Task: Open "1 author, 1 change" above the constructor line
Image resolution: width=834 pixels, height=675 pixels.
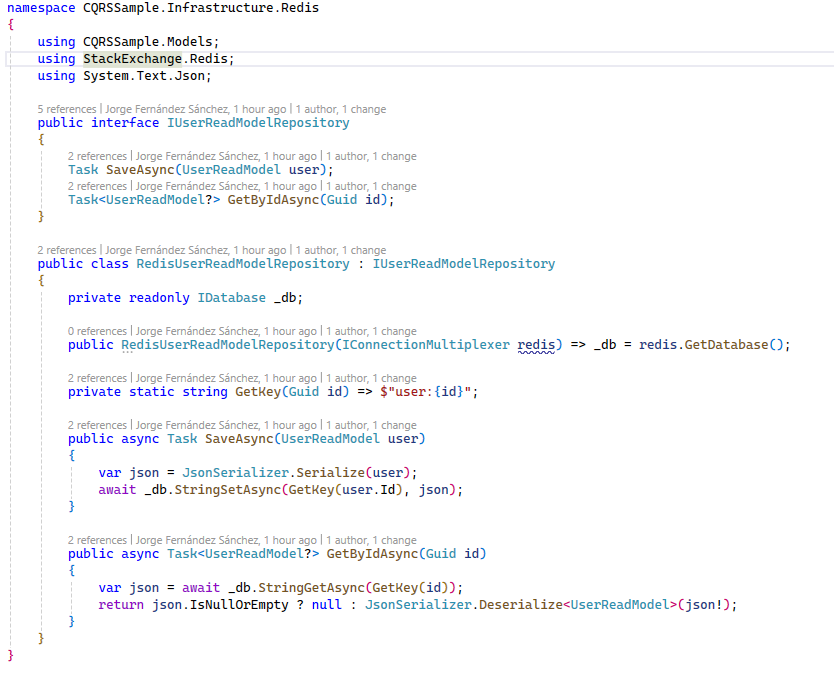Action: (x=371, y=331)
